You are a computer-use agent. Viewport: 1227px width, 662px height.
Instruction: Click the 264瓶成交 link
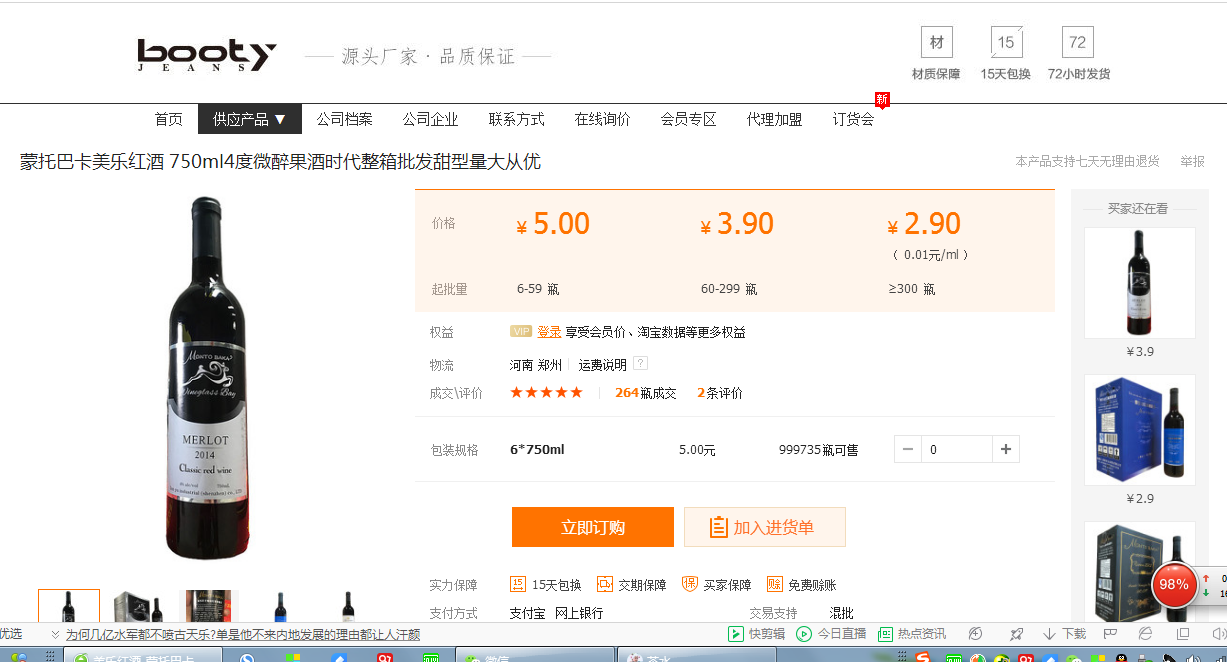point(646,393)
